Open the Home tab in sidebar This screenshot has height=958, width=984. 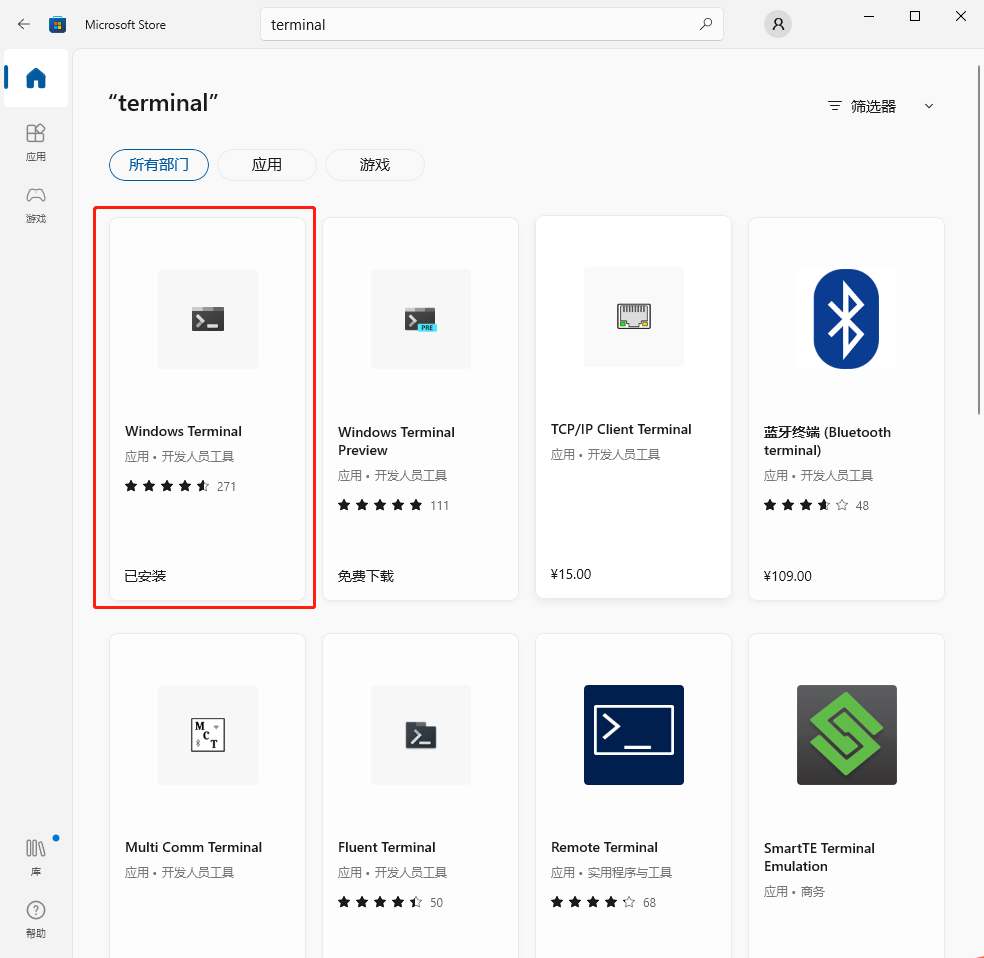(36, 78)
